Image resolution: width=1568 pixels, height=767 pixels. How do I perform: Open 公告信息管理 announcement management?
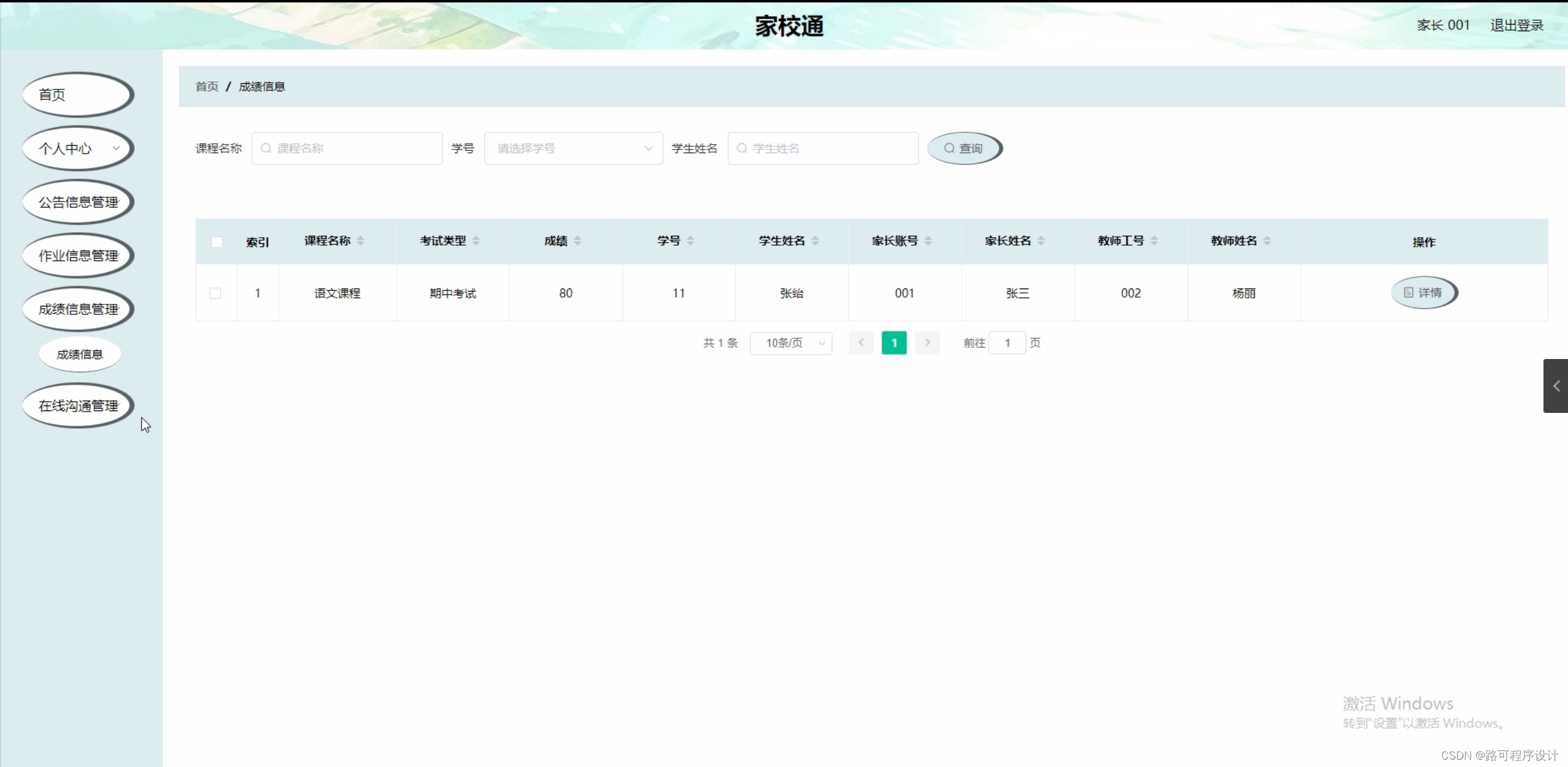[77, 202]
